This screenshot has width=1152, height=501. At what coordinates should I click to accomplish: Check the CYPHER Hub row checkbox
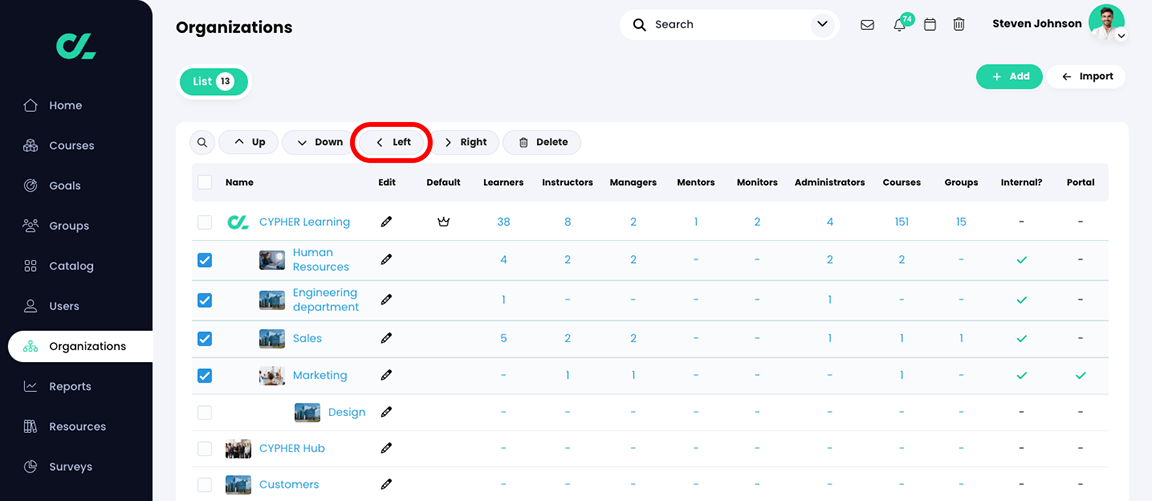(x=205, y=448)
